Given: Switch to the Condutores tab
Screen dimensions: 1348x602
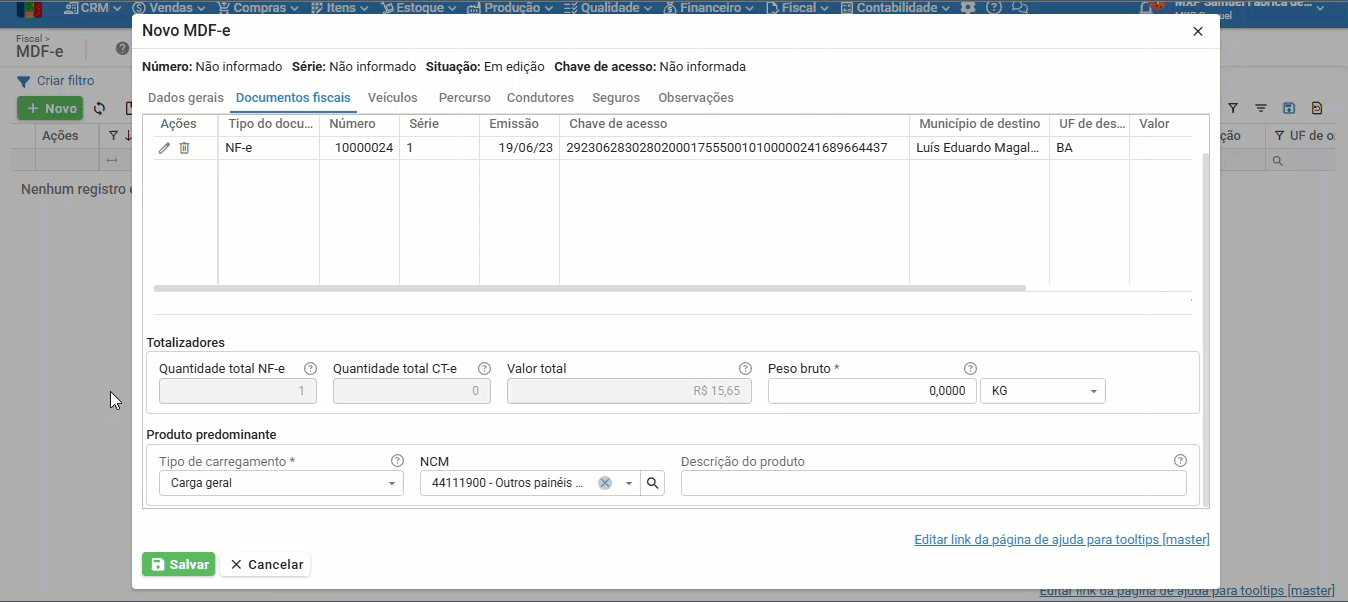Looking at the screenshot, I should (x=540, y=98).
